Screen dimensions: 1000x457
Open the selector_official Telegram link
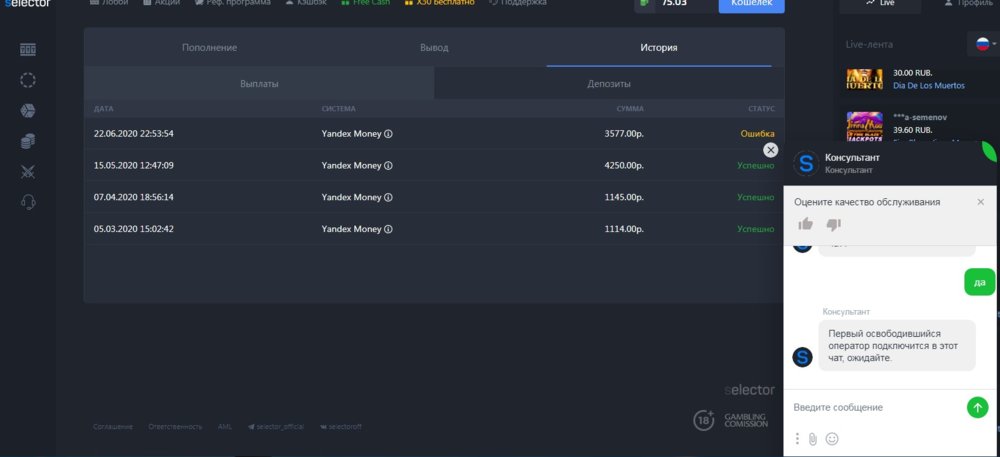click(276, 426)
